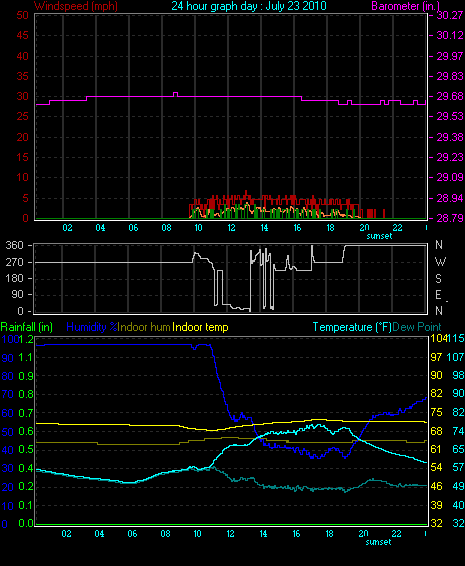This screenshot has height=566, width=465.
Task: Click the wind direction 180 axis value
Action: point(14,278)
